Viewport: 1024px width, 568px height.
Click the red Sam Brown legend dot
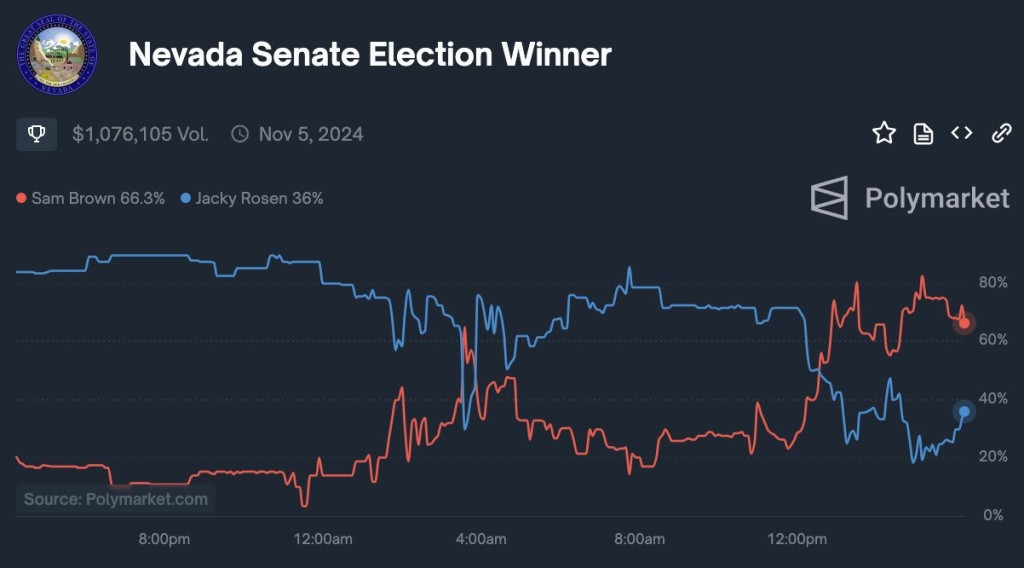coord(21,199)
